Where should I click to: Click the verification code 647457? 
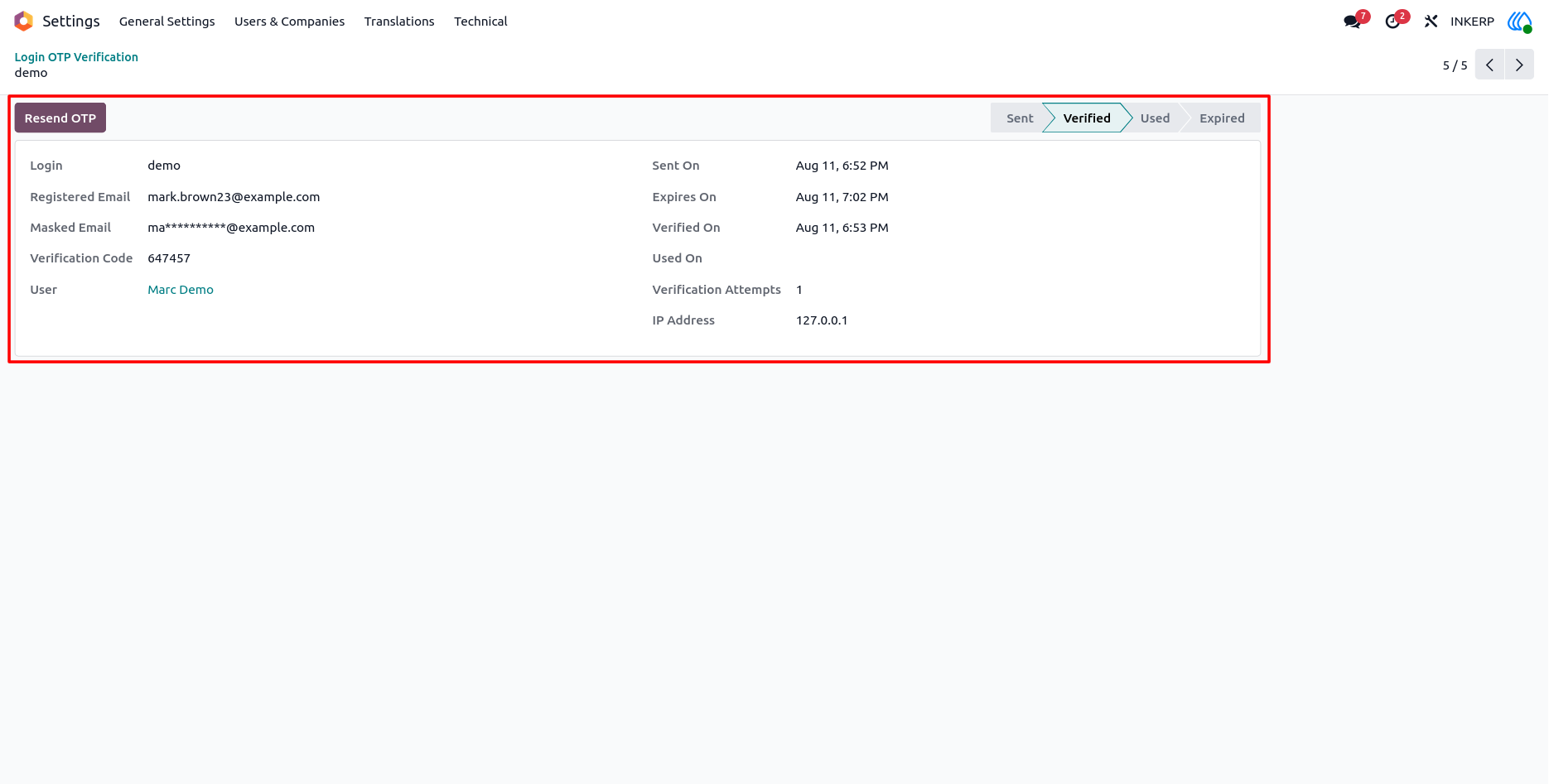pyautogui.click(x=169, y=258)
